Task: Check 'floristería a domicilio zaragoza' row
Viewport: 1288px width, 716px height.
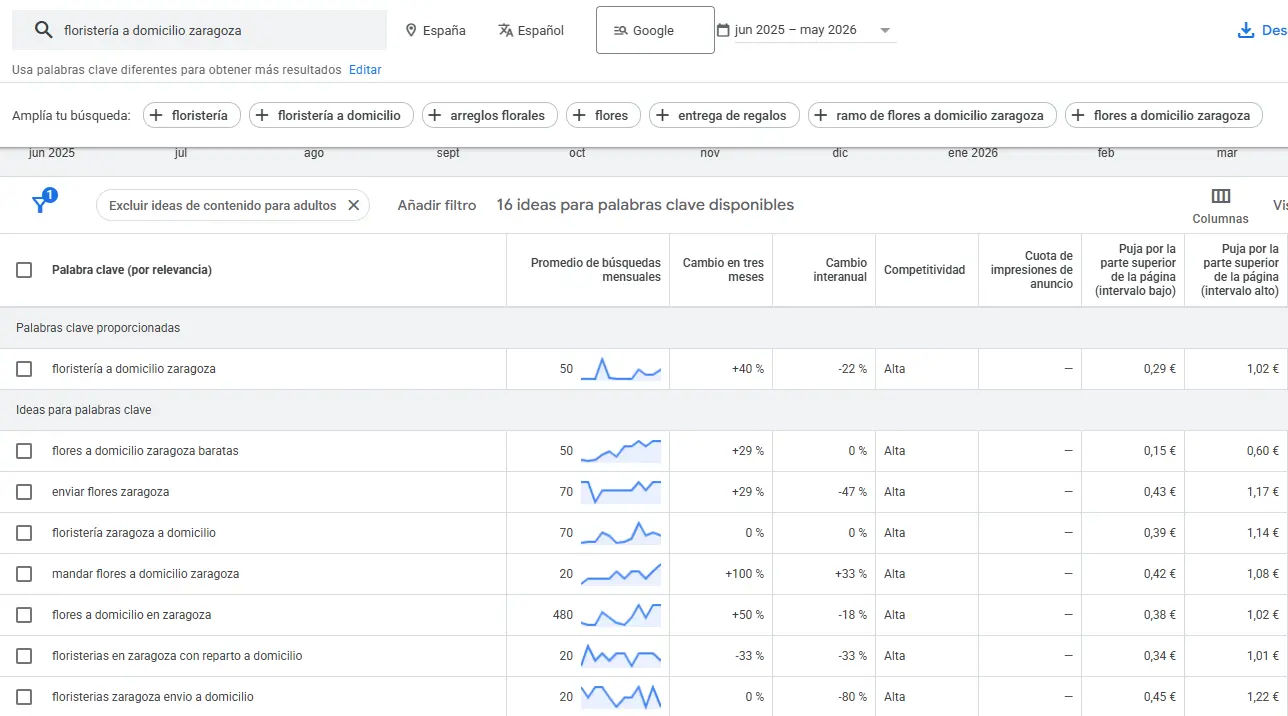Action: (x=24, y=369)
